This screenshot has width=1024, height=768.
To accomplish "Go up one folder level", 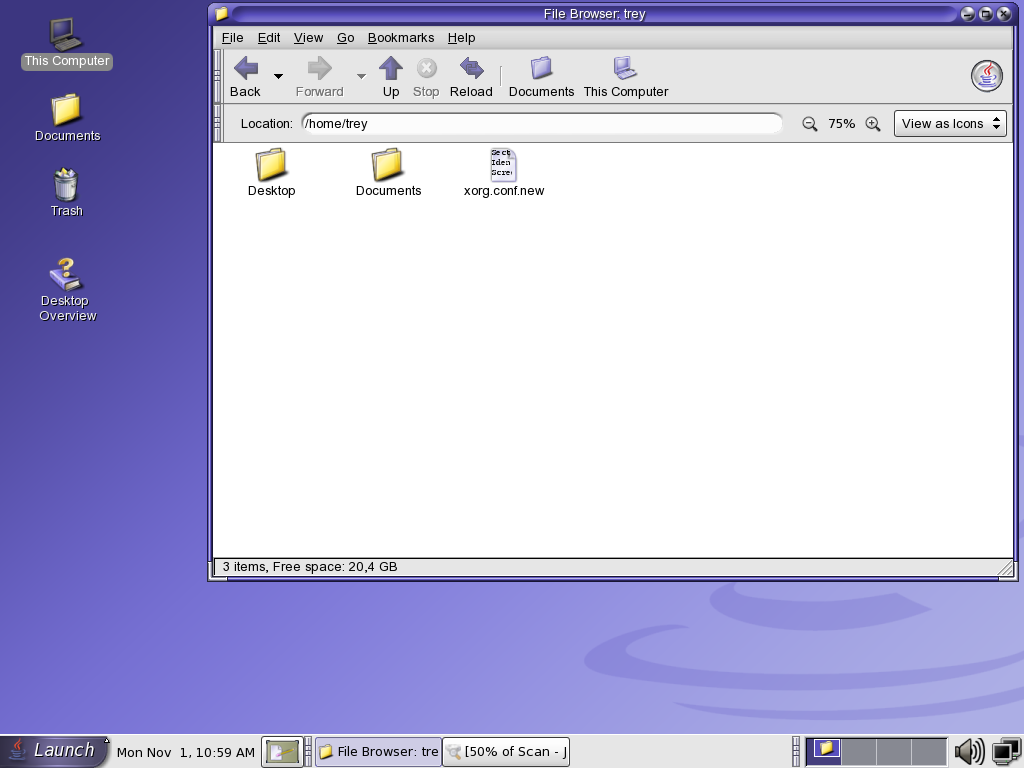I will [391, 77].
